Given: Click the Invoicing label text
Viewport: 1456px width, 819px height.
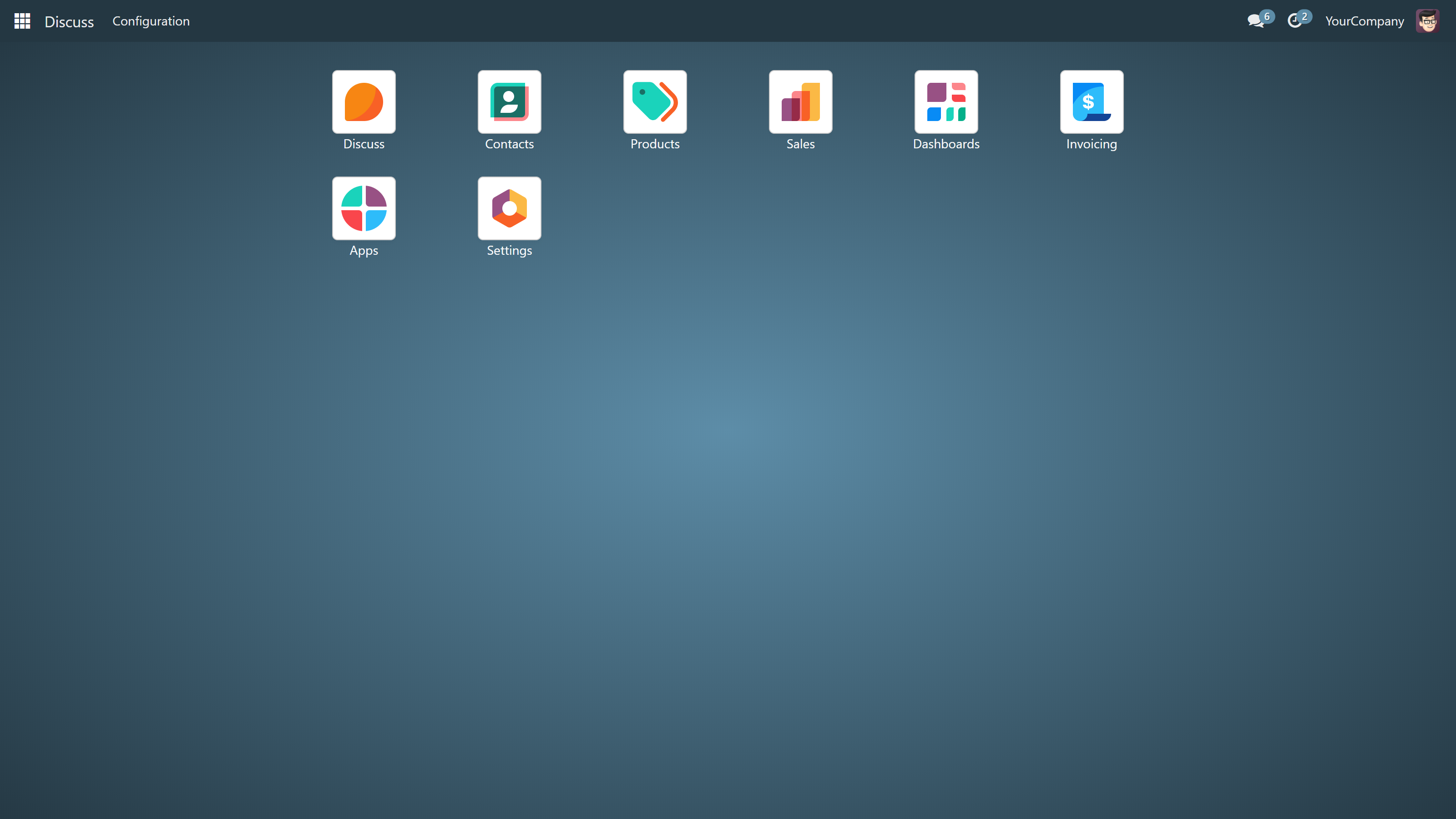Looking at the screenshot, I should click(1091, 144).
